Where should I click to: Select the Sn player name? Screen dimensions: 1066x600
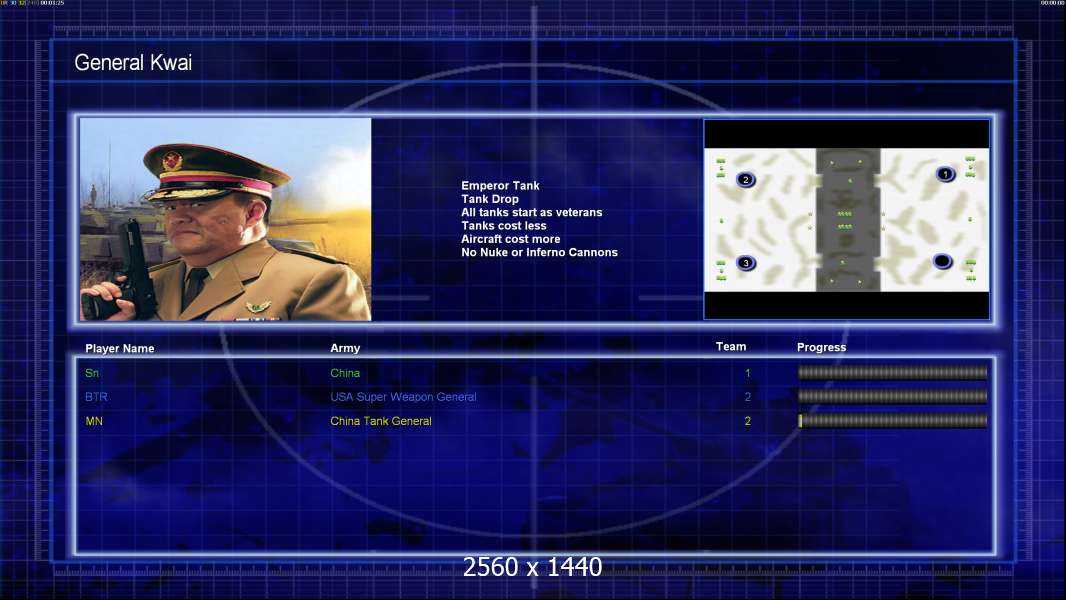click(x=92, y=373)
